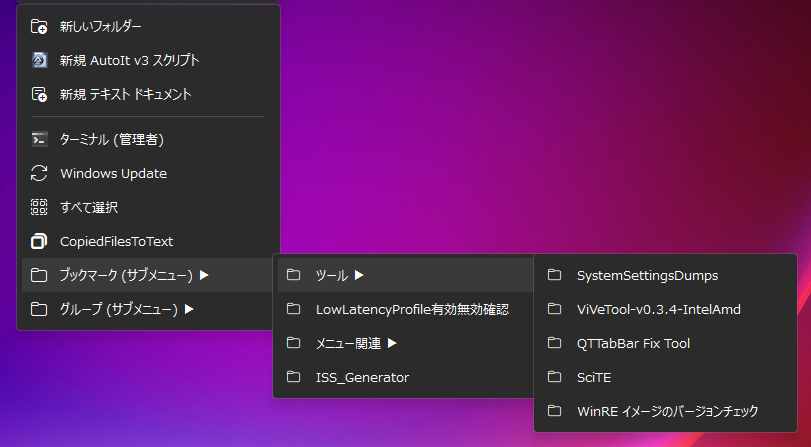This screenshot has width=811, height=447.
Task: Open the ISS_Generator bookmark
Action: [x=406, y=377]
